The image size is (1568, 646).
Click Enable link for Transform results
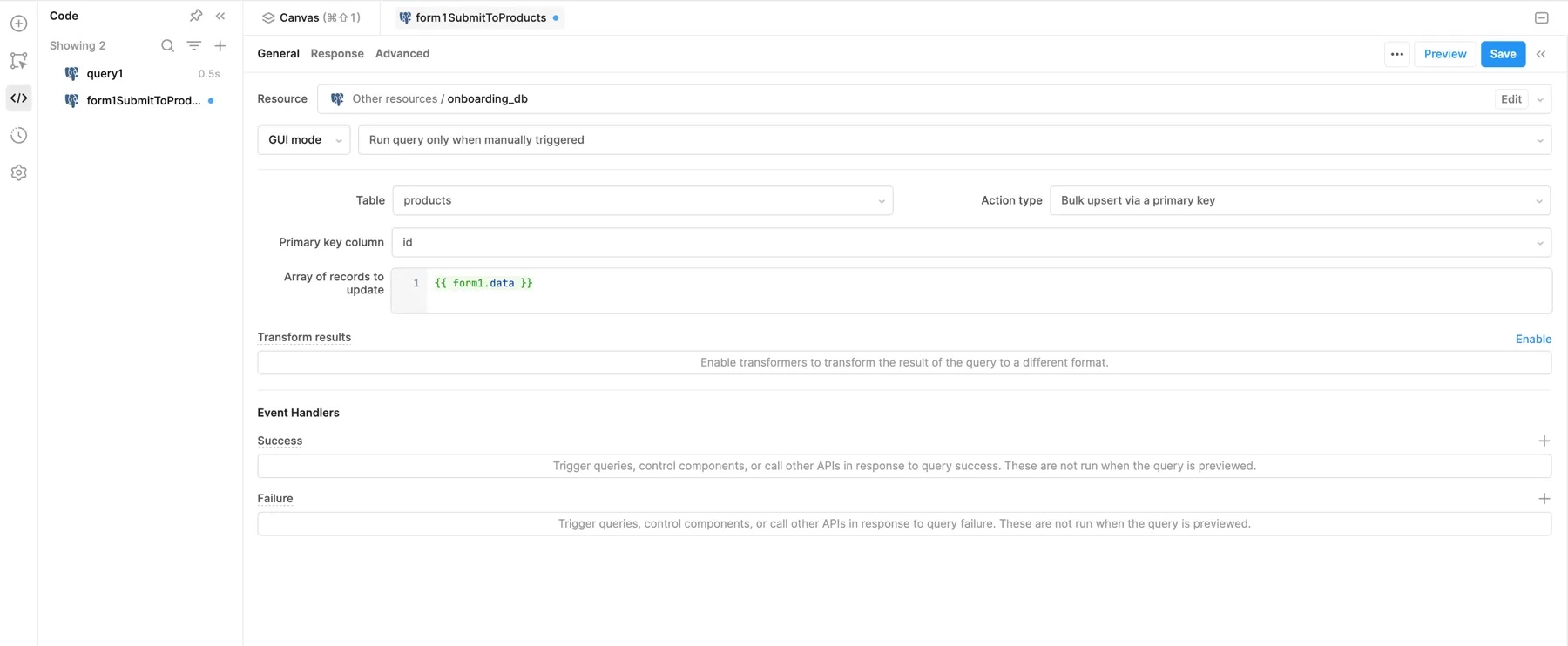coord(1533,339)
